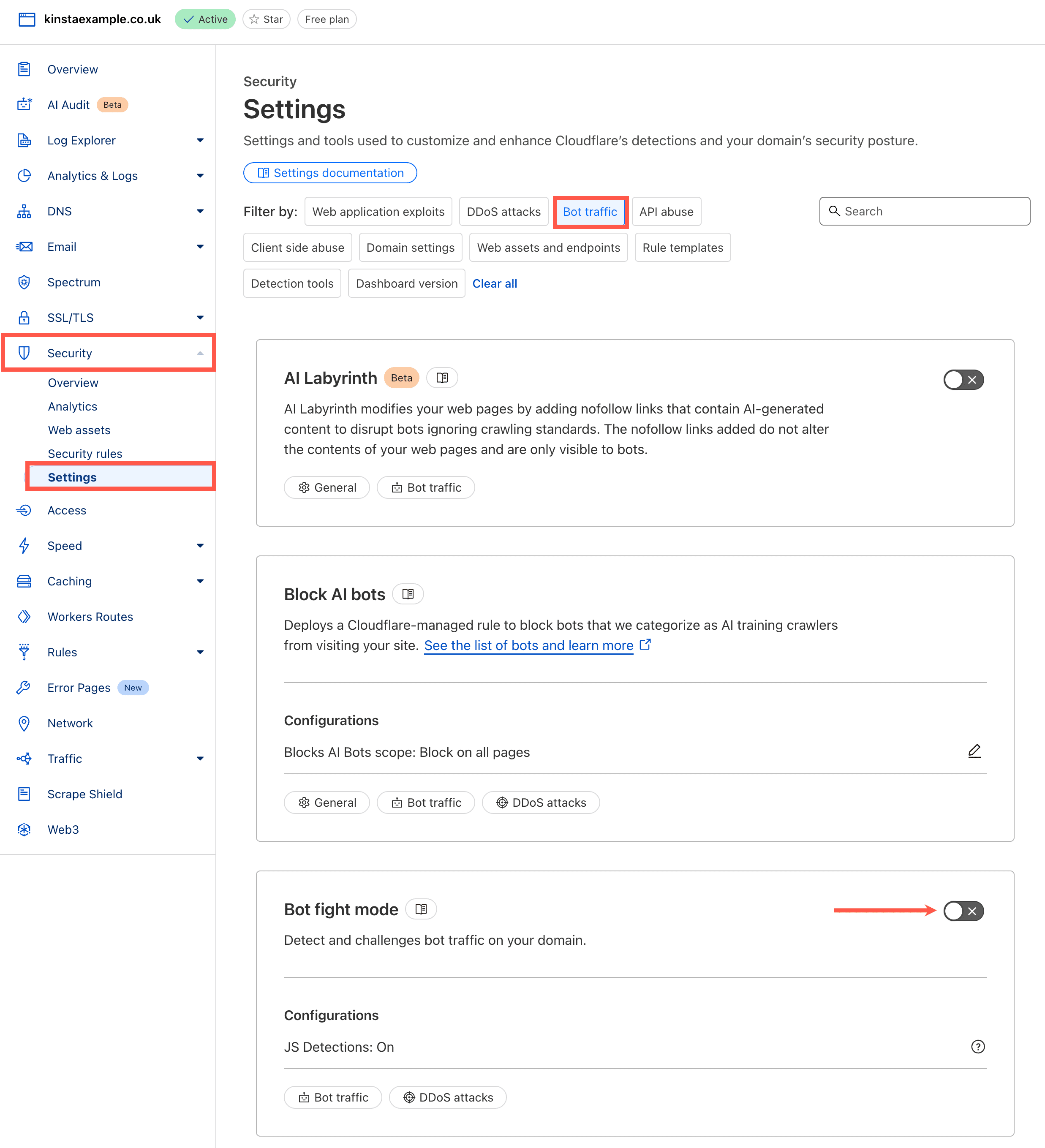This screenshot has height=1148, width=1045.
Task: Expand the Caching section chevron
Action: [200, 581]
